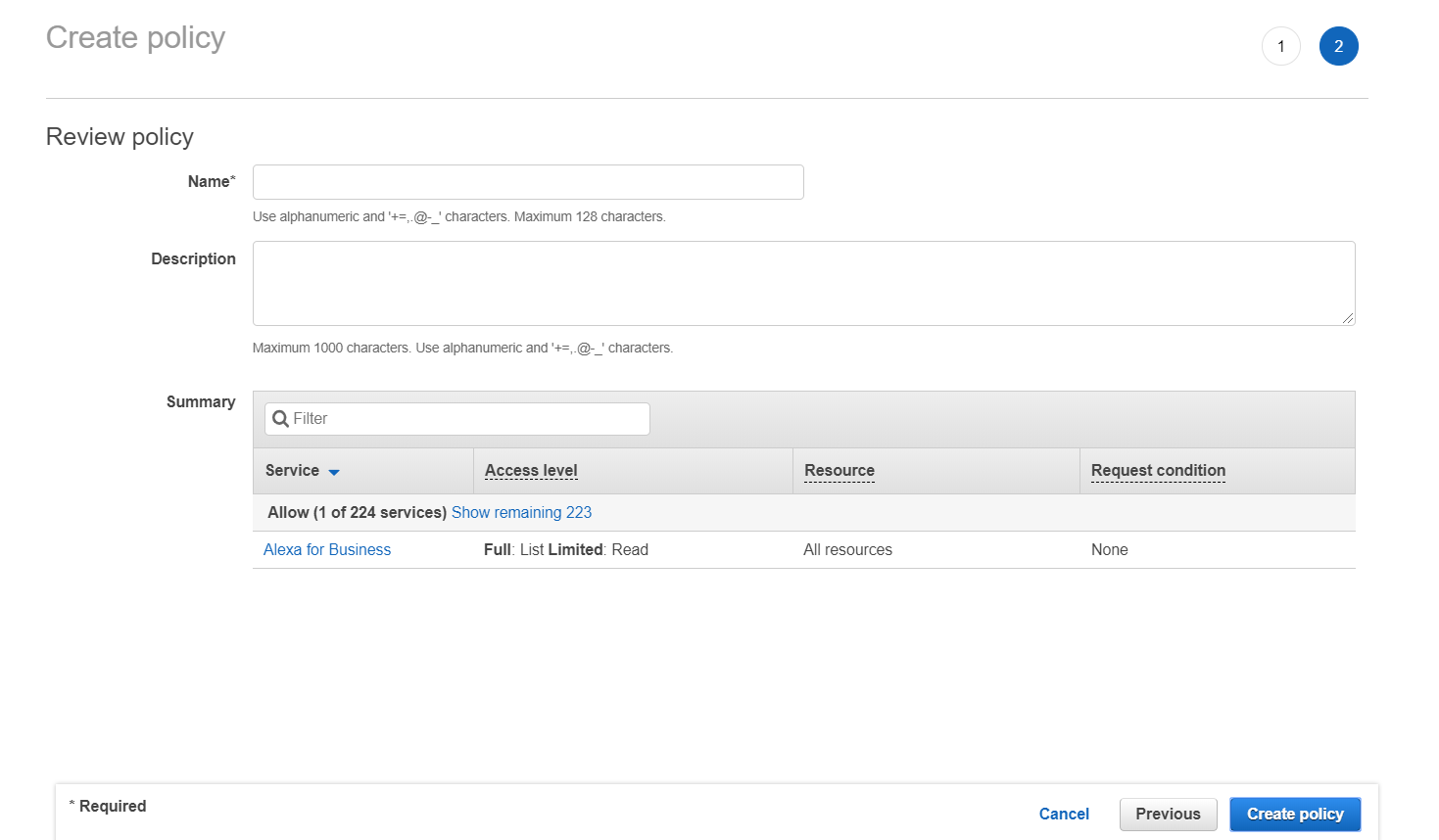This screenshot has width=1439, height=840.
Task: Select the All resources cell
Action: (x=847, y=550)
